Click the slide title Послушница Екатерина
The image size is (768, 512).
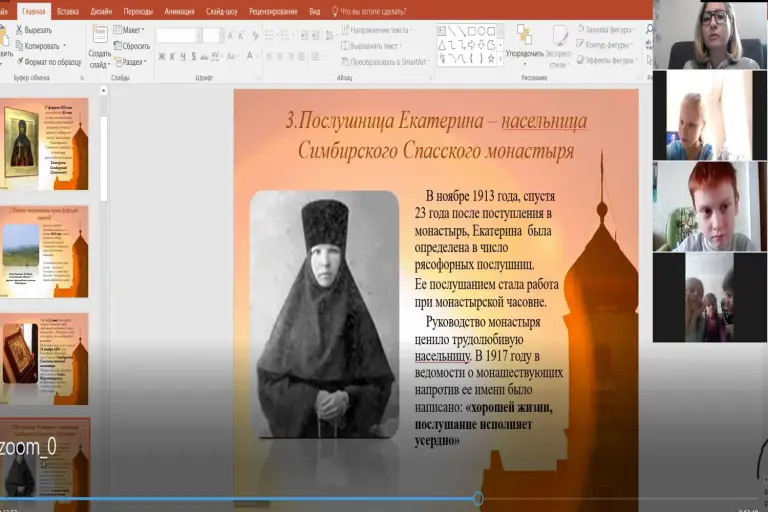tap(436, 135)
